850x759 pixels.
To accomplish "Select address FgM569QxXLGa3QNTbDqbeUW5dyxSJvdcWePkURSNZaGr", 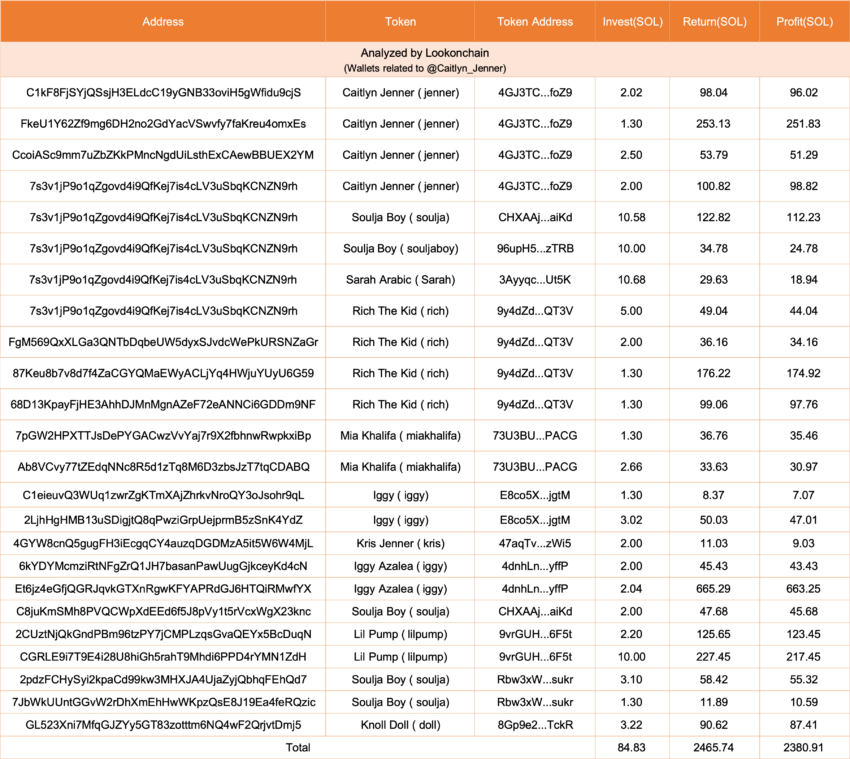I will (163, 342).
